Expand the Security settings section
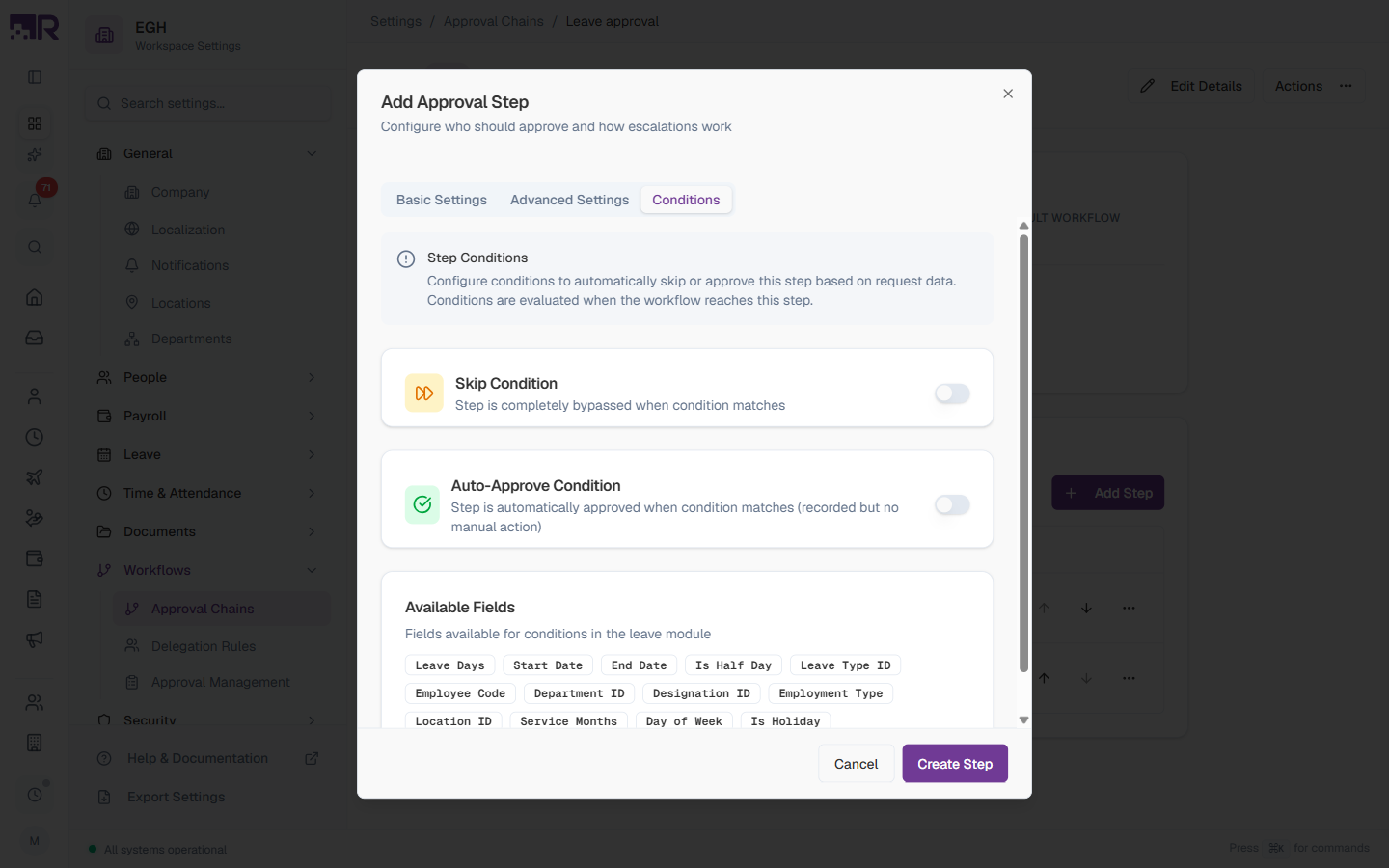 click(207, 719)
